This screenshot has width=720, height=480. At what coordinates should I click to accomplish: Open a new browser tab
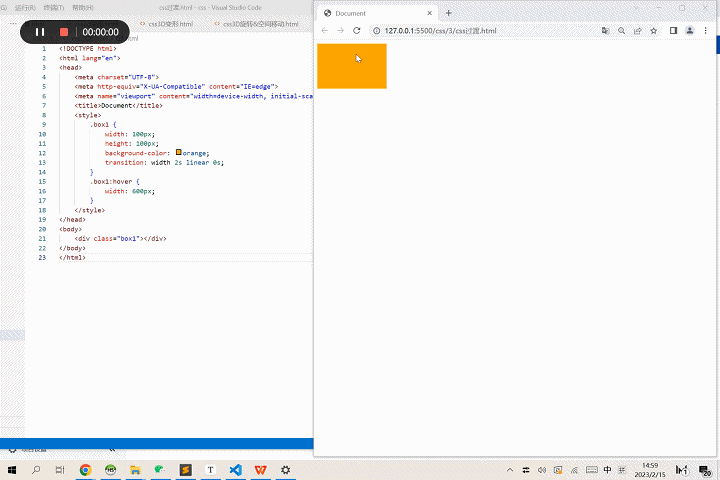click(449, 13)
